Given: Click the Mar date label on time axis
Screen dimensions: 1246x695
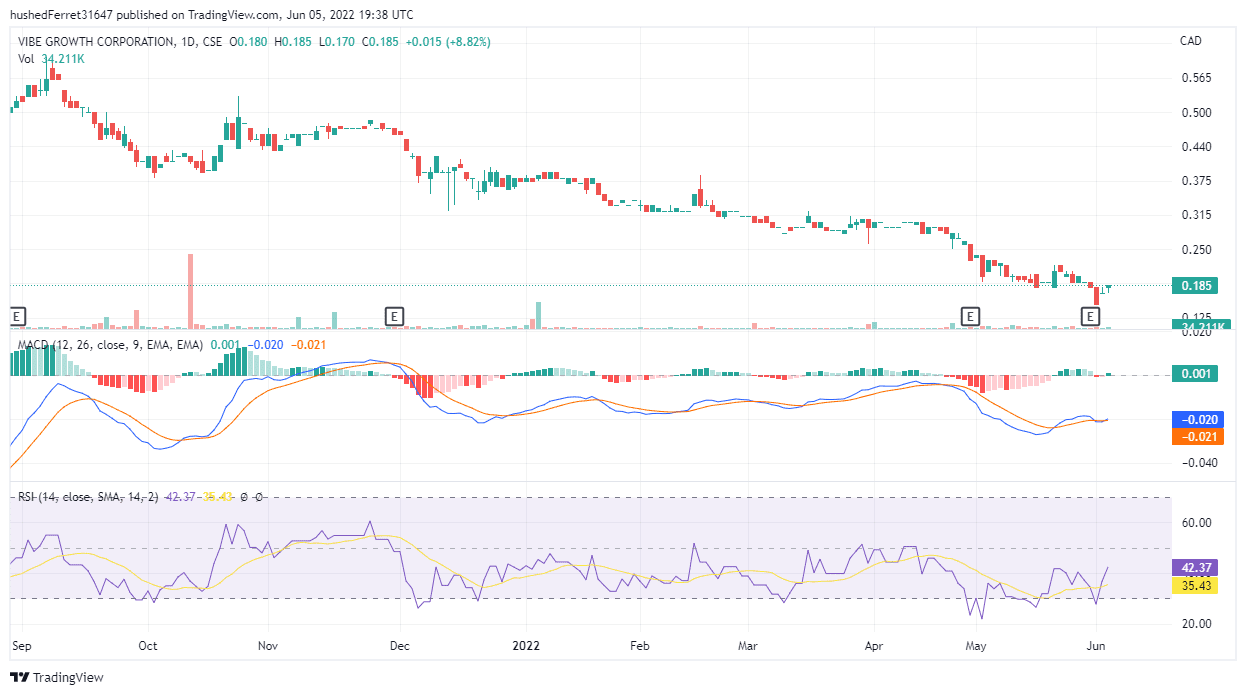Looking at the screenshot, I should pos(748,646).
